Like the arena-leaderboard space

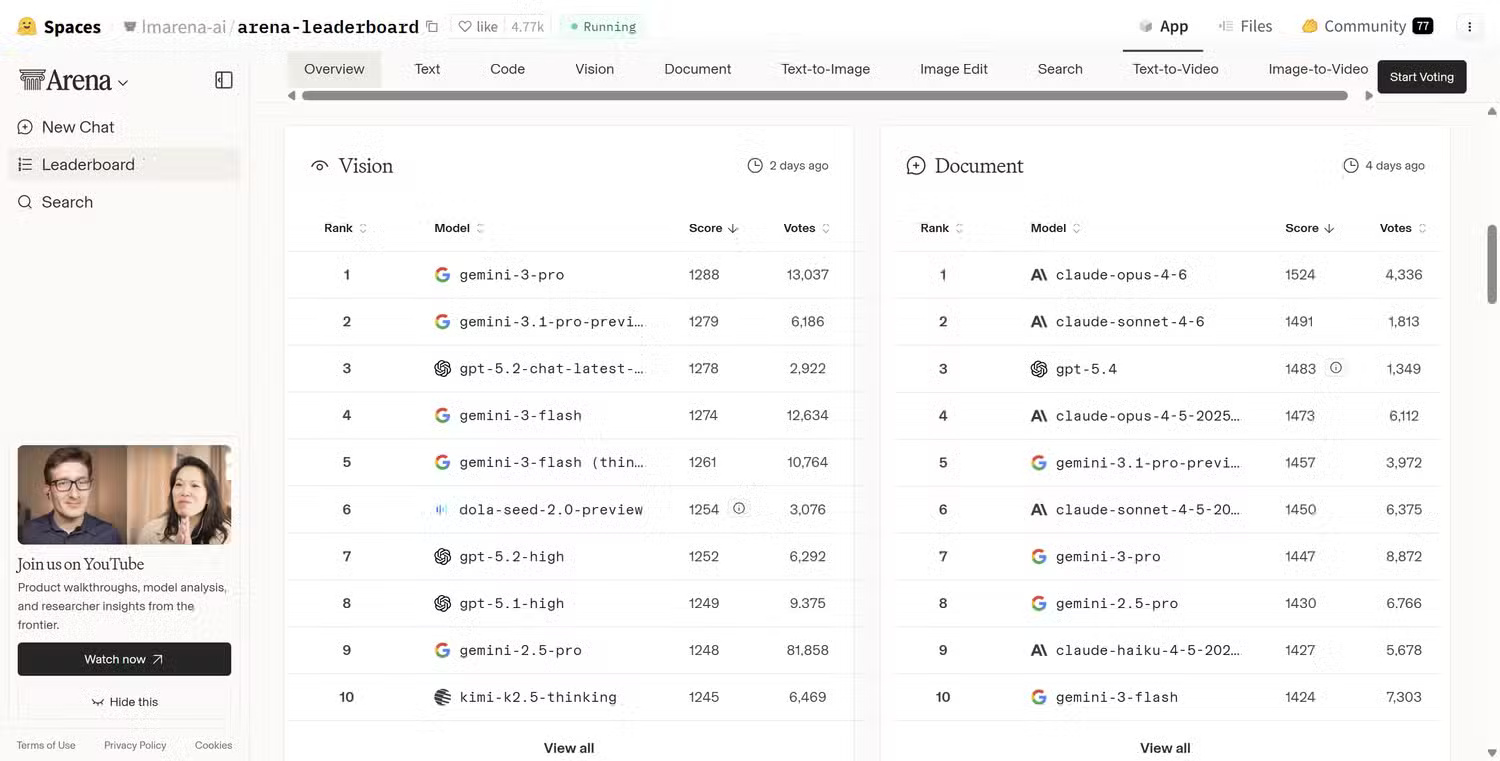tap(478, 27)
